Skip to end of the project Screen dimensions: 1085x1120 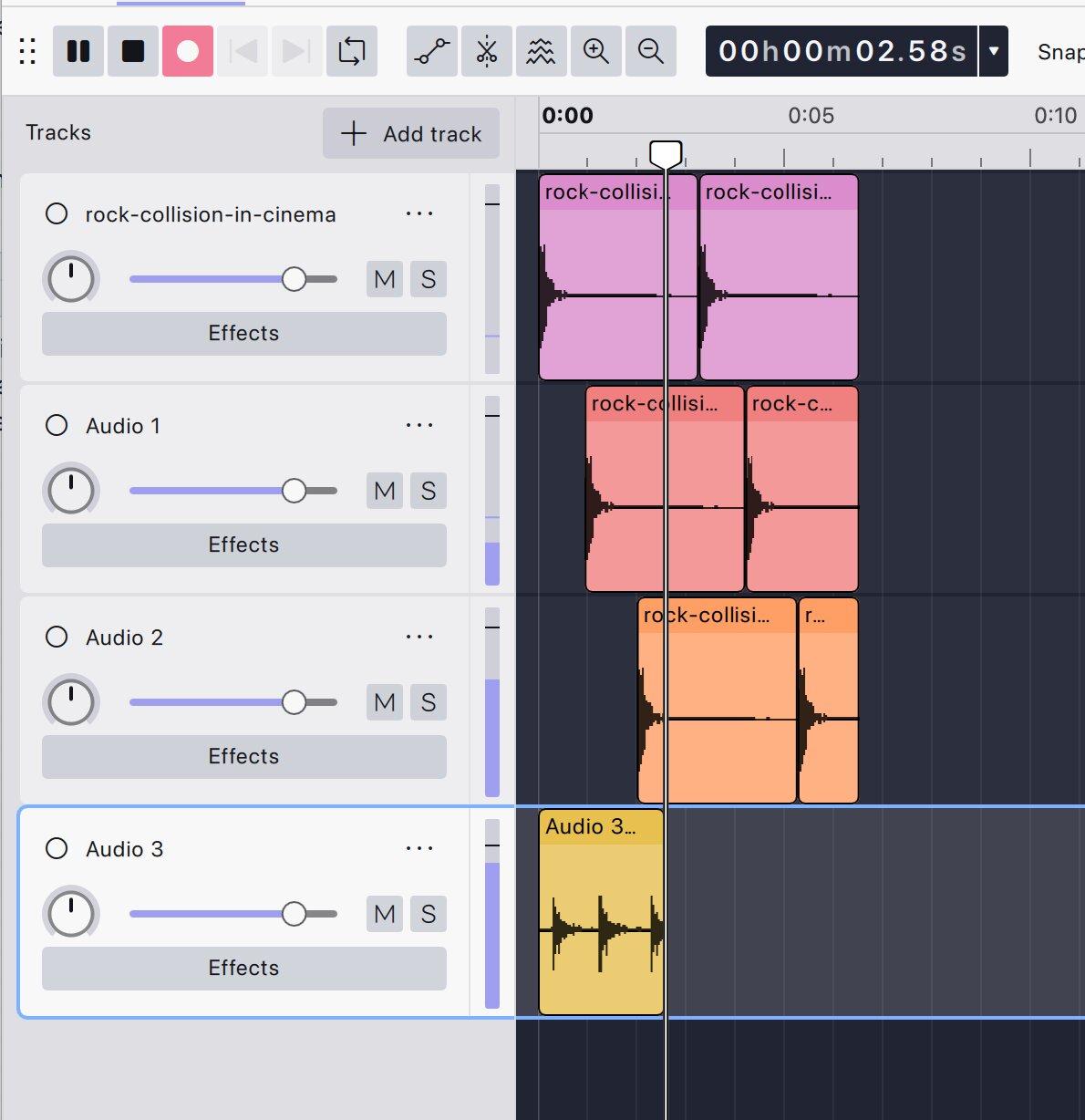pyautogui.click(x=297, y=51)
